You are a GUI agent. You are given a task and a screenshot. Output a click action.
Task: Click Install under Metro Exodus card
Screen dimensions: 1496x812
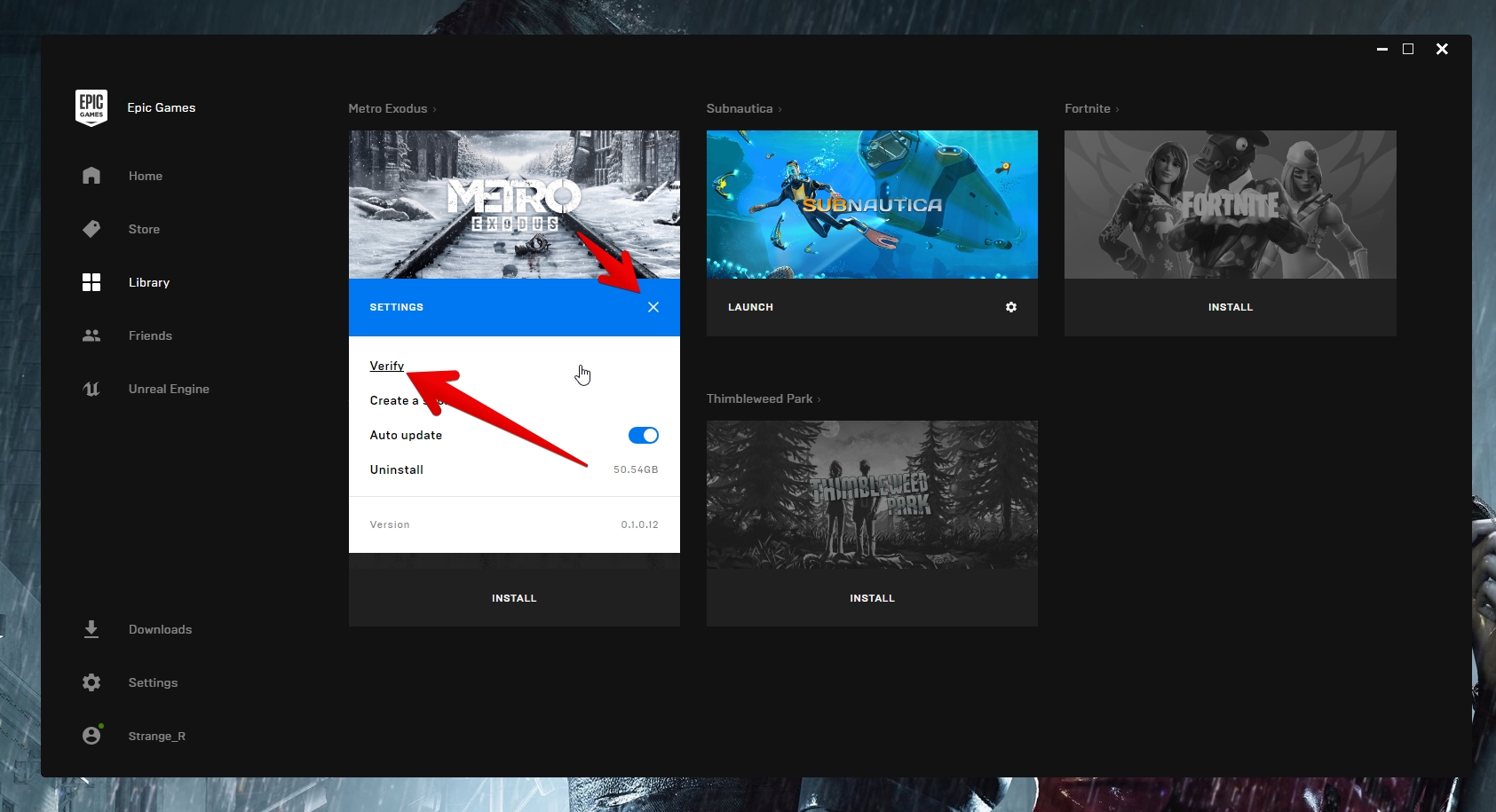(x=514, y=598)
